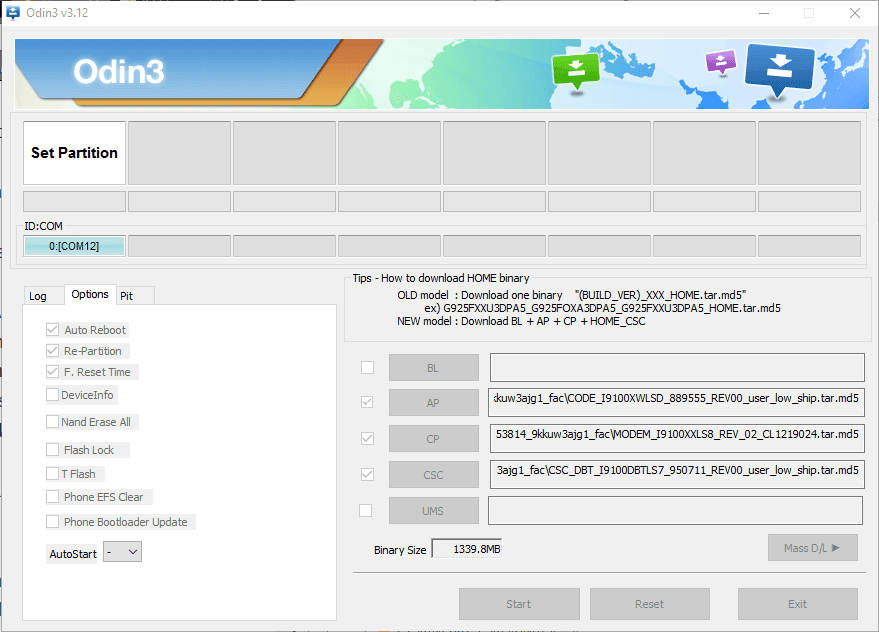Click the green download marker icon in banner
Viewport: 879px width, 632px height.
576,72
